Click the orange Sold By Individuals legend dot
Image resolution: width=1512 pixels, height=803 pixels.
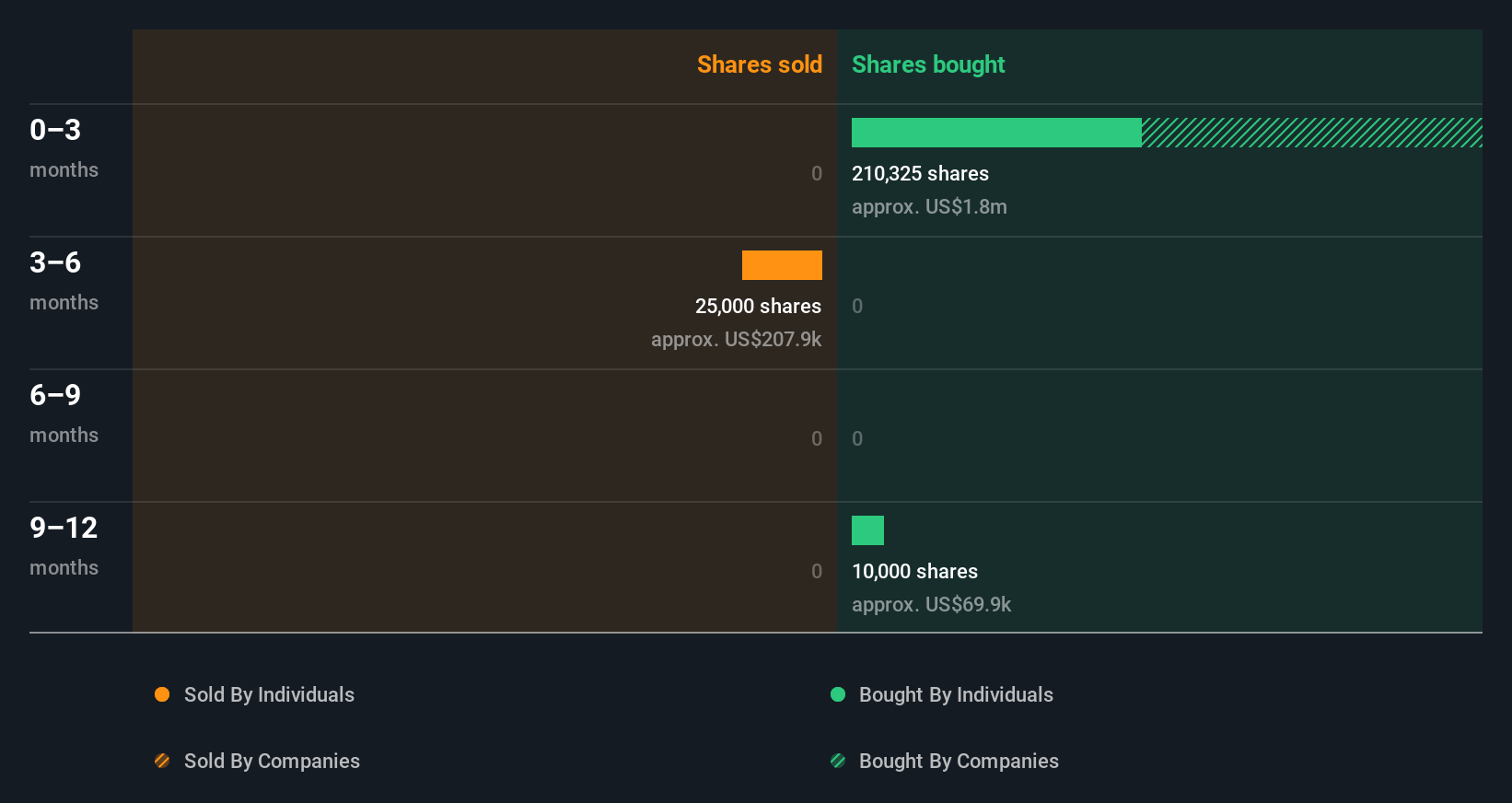point(162,694)
